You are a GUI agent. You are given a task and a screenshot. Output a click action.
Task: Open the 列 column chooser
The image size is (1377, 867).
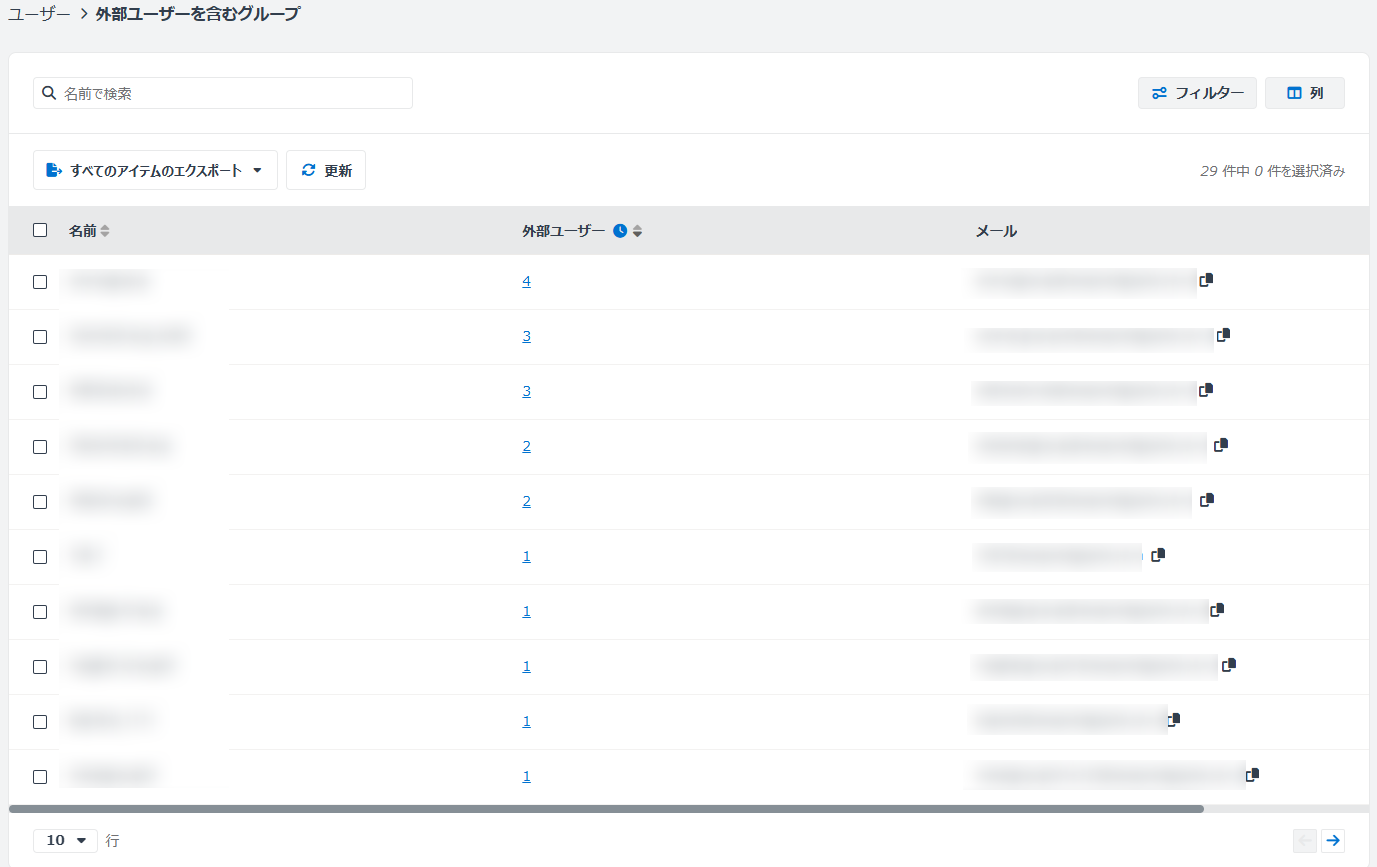1305,93
